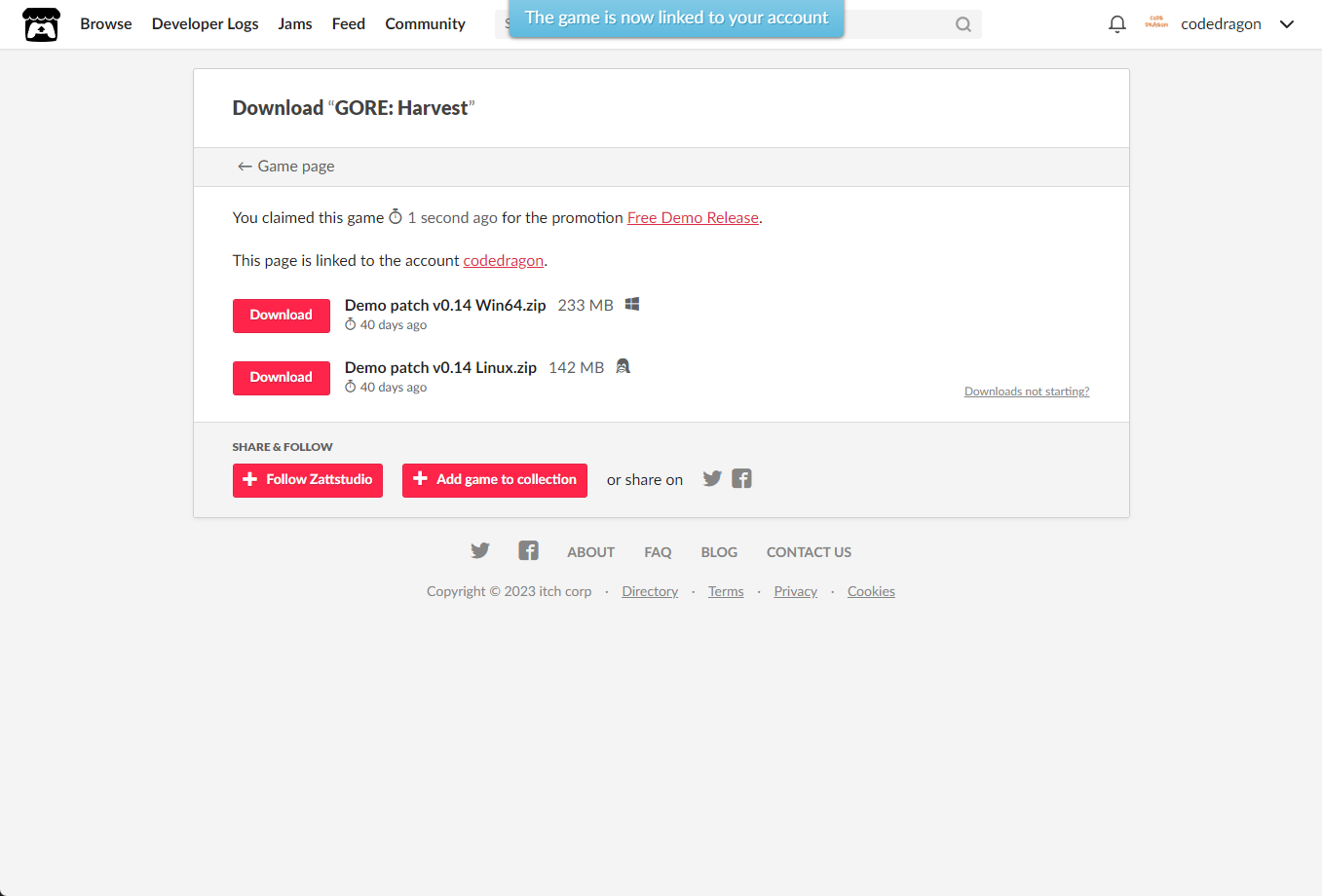Share on Facebook in Share & Follow

click(x=742, y=478)
